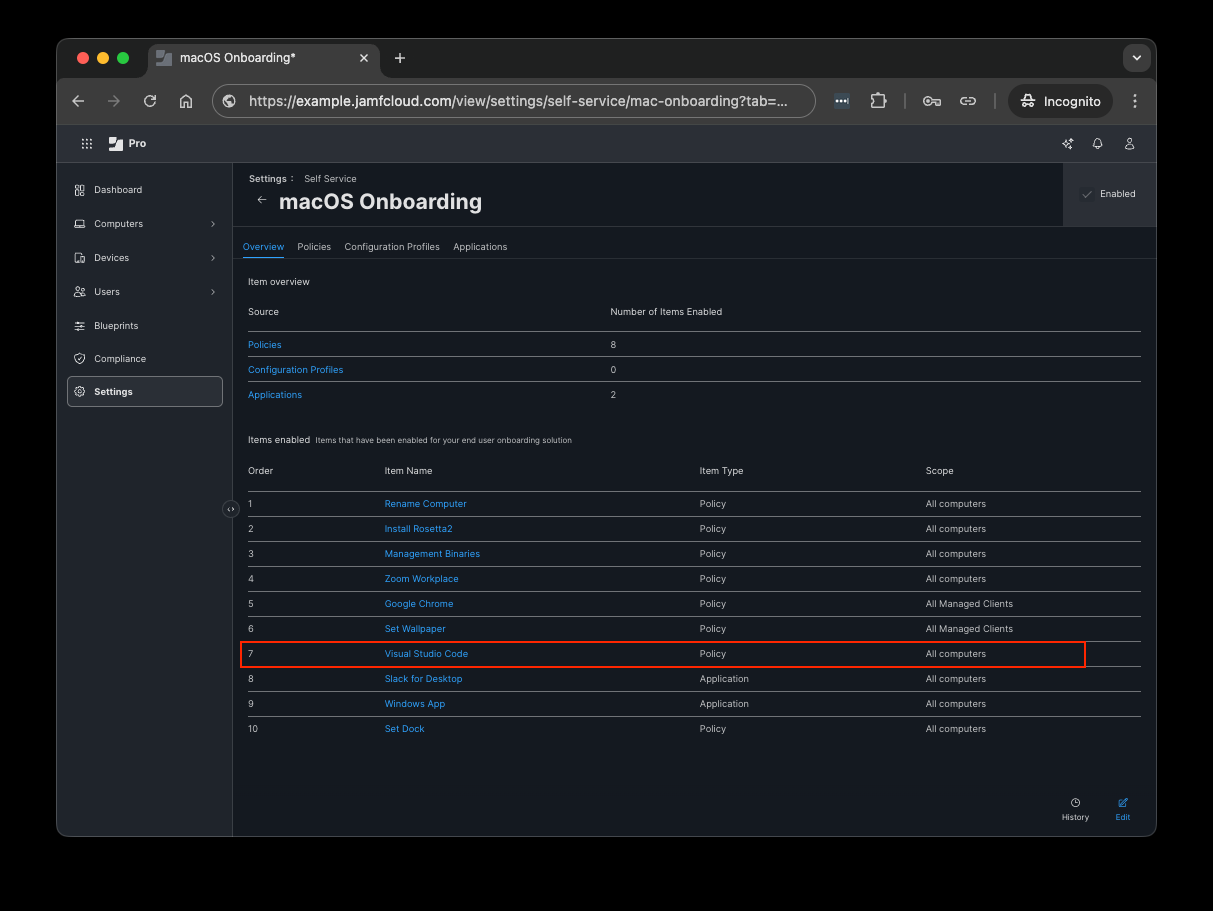Click the Settings breadcrumb
The image size is (1213, 911).
pyautogui.click(x=268, y=179)
